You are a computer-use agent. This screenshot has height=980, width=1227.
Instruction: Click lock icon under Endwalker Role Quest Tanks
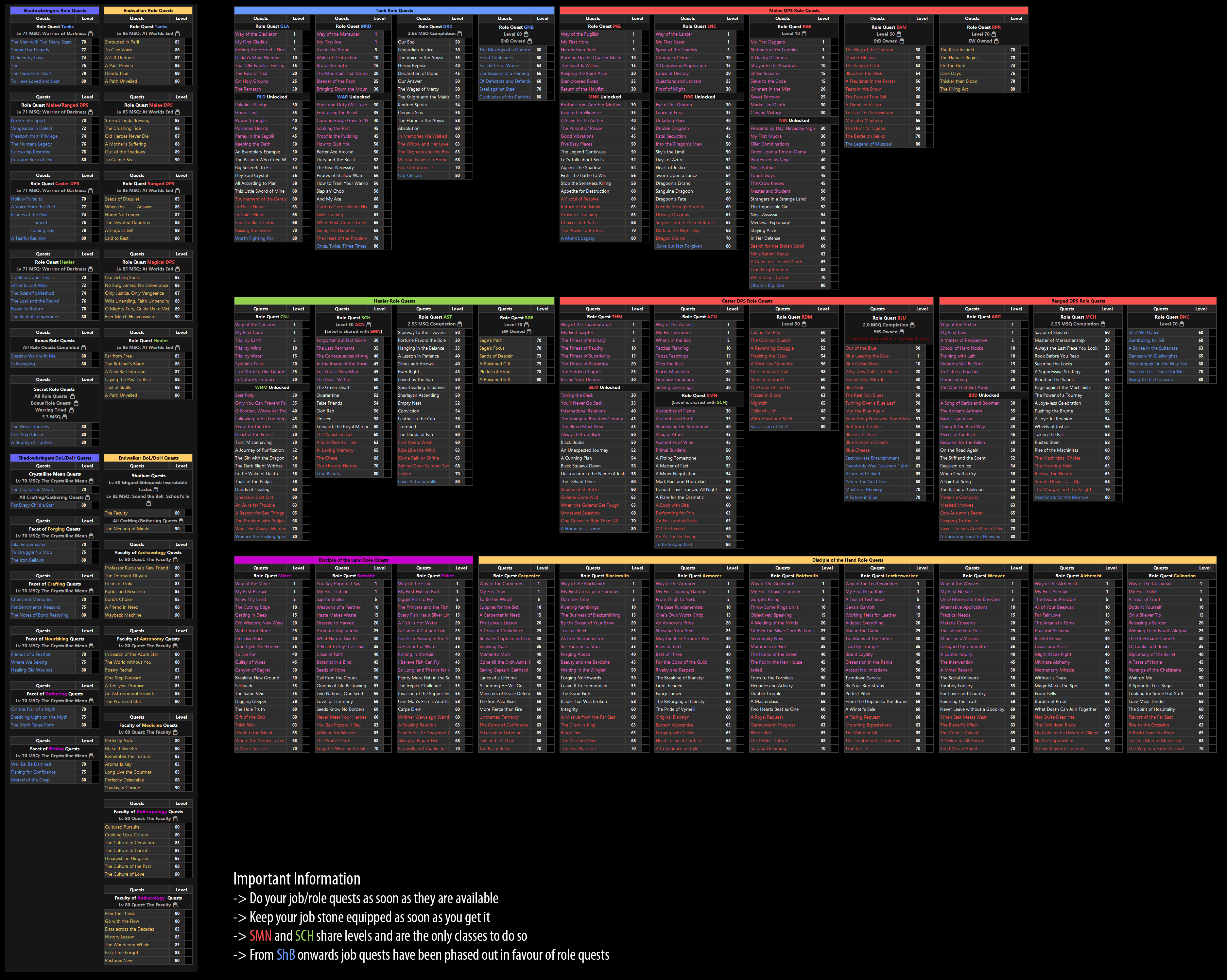pyautogui.click(x=177, y=34)
